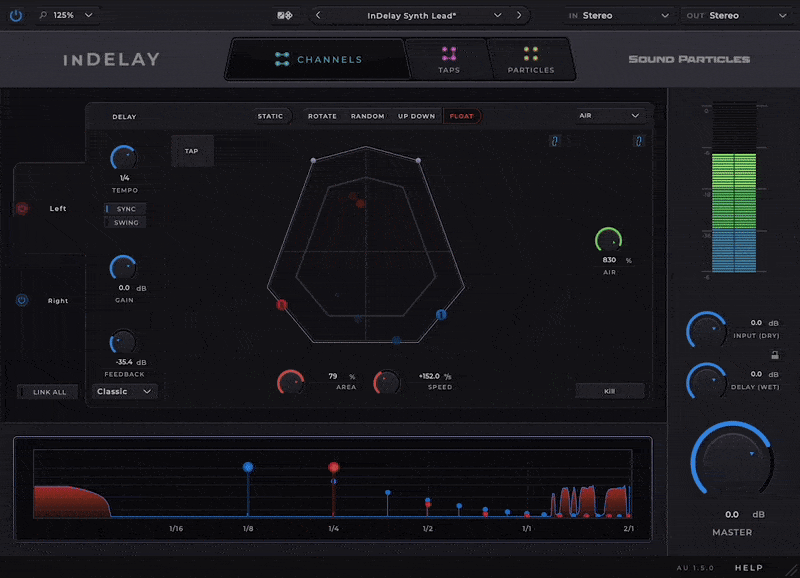This screenshot has width=800, height=578.
Task: Select the blue tap marker at 1/8
Action: point(248,467)
